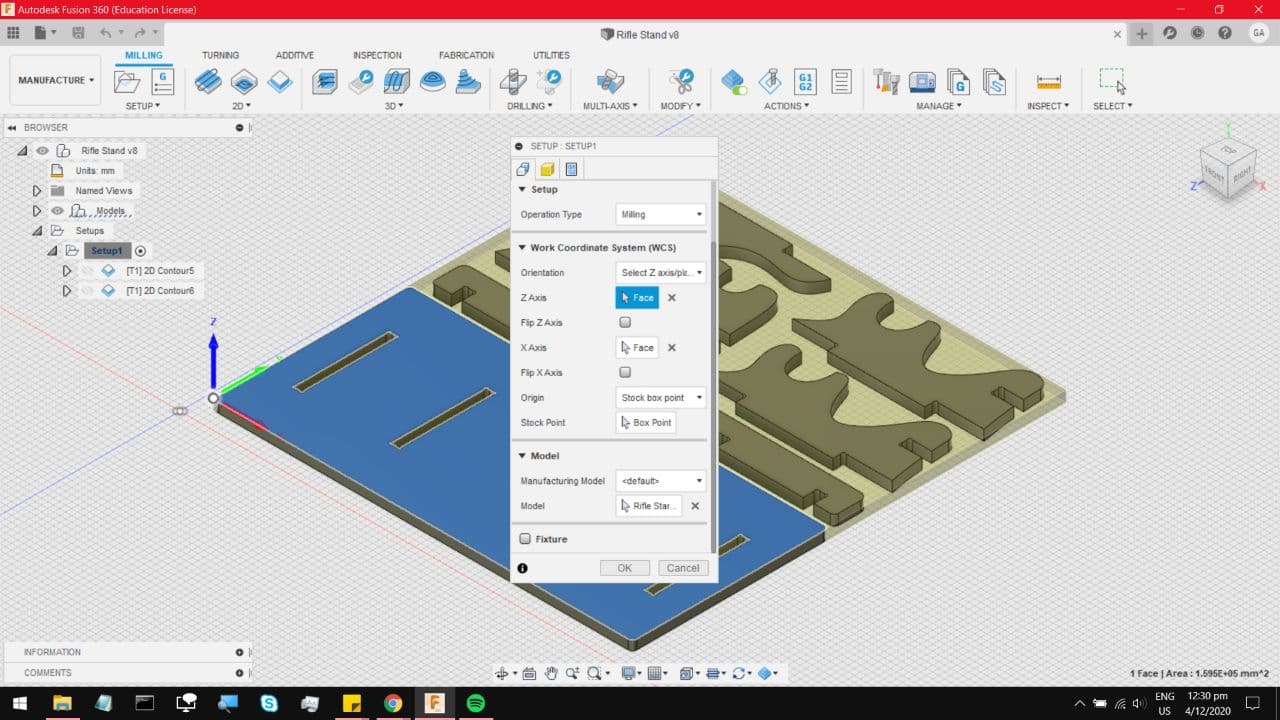Open the Origin Stock box point dropdown
Image resolution: width=1280 pixels, height=720 pixels.
[660, 397]
